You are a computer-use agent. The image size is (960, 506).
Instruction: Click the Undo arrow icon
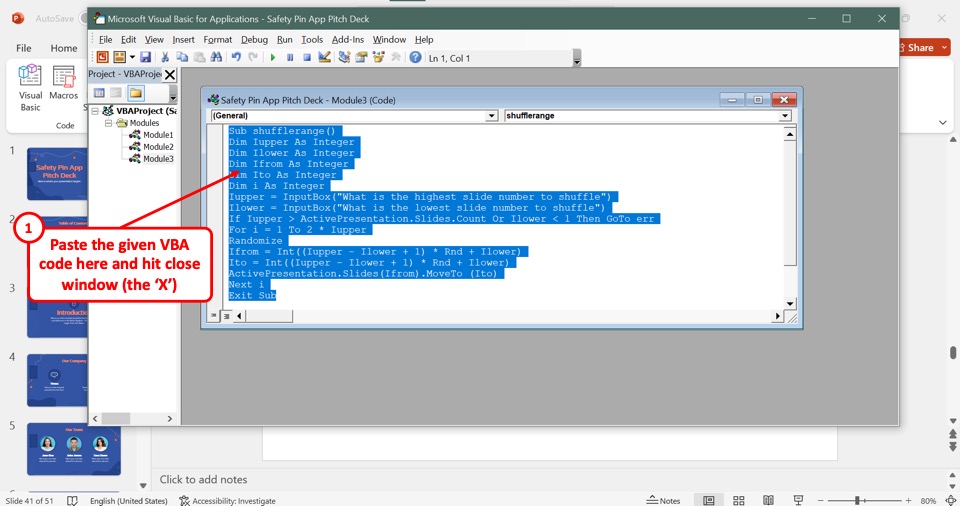pyautogui.click(x=236, y=58)
